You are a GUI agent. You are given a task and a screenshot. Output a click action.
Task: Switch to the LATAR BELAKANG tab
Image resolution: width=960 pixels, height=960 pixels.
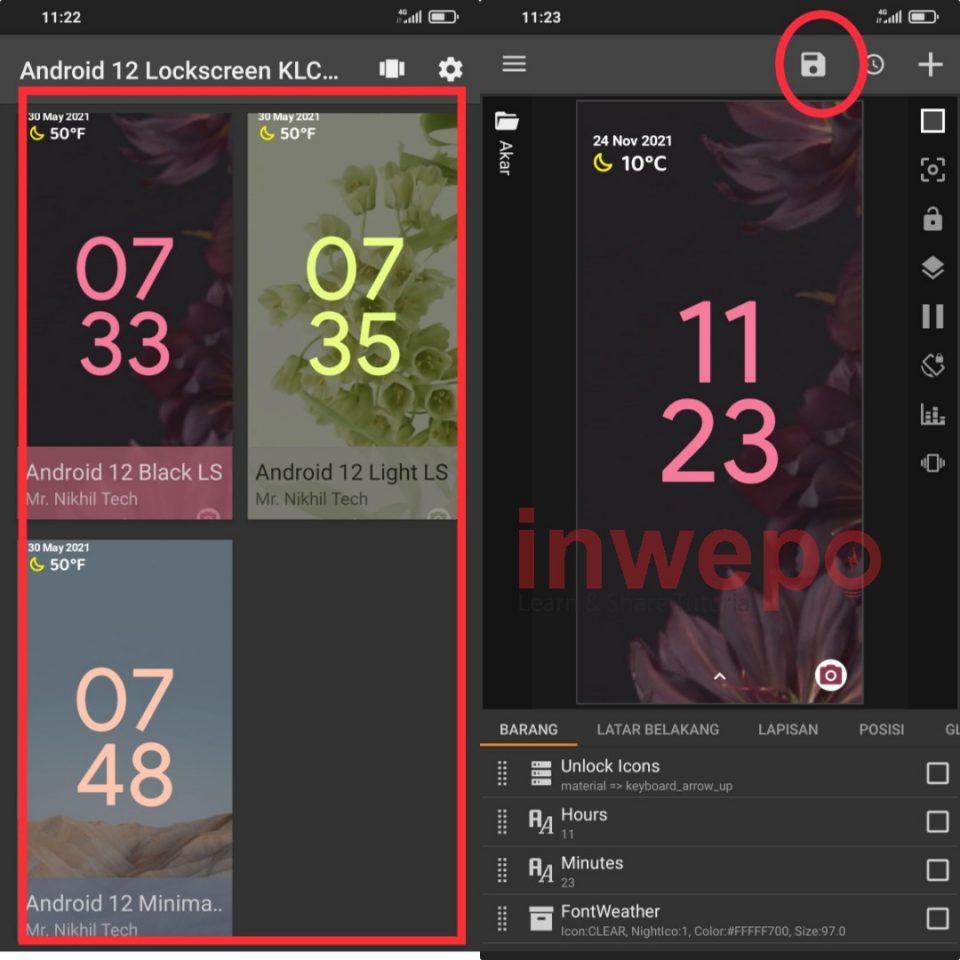coord(658,729)
